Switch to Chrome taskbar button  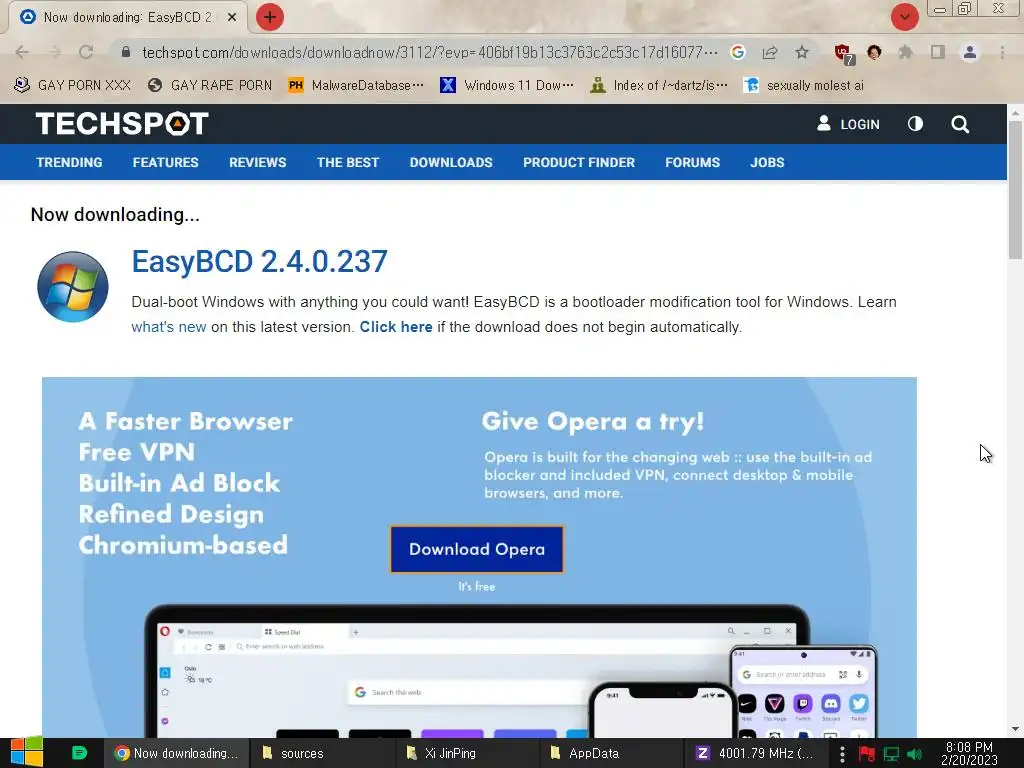click(x=176, y=753)
